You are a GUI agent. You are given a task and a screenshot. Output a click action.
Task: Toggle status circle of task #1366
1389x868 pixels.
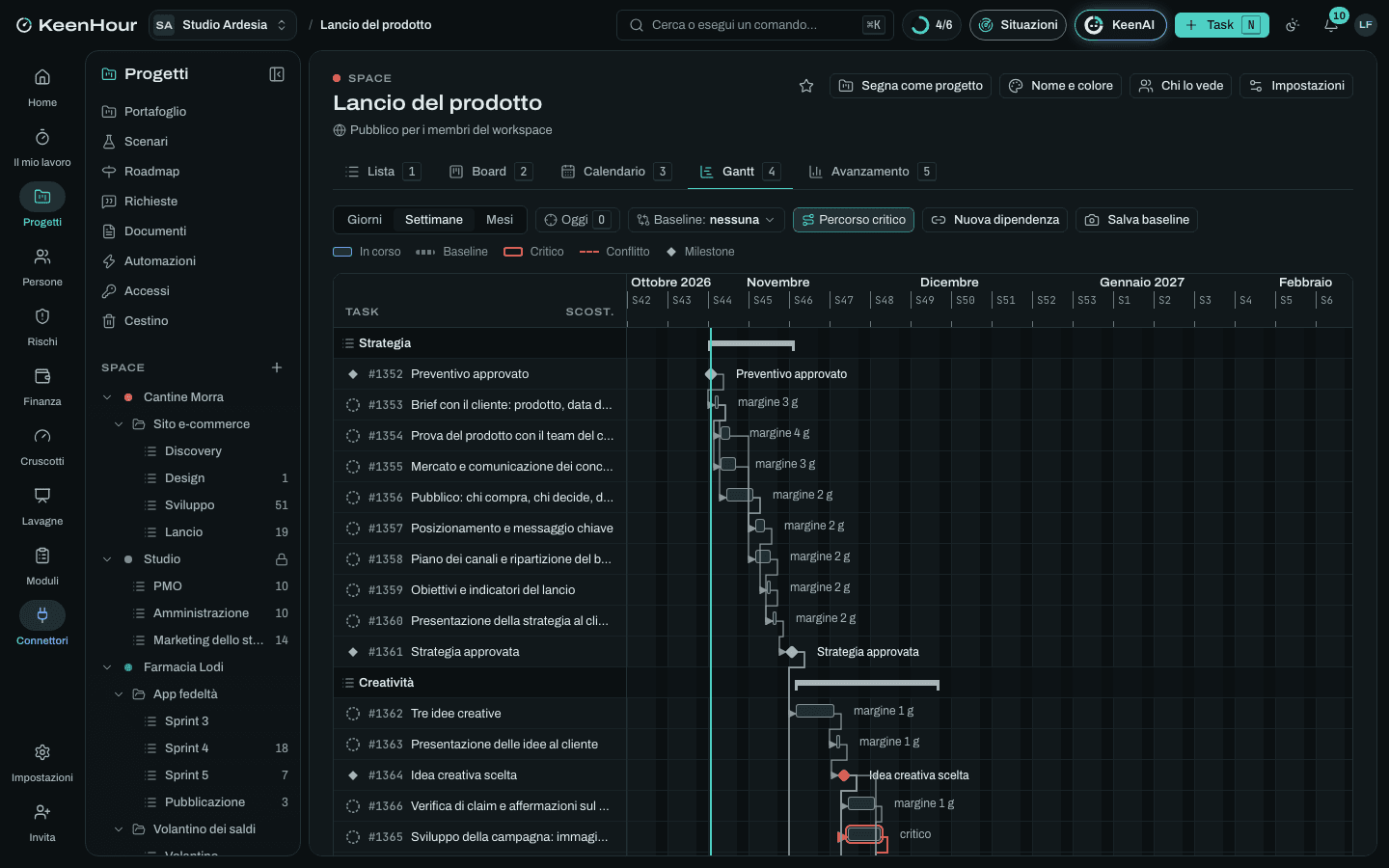(353, 806)
